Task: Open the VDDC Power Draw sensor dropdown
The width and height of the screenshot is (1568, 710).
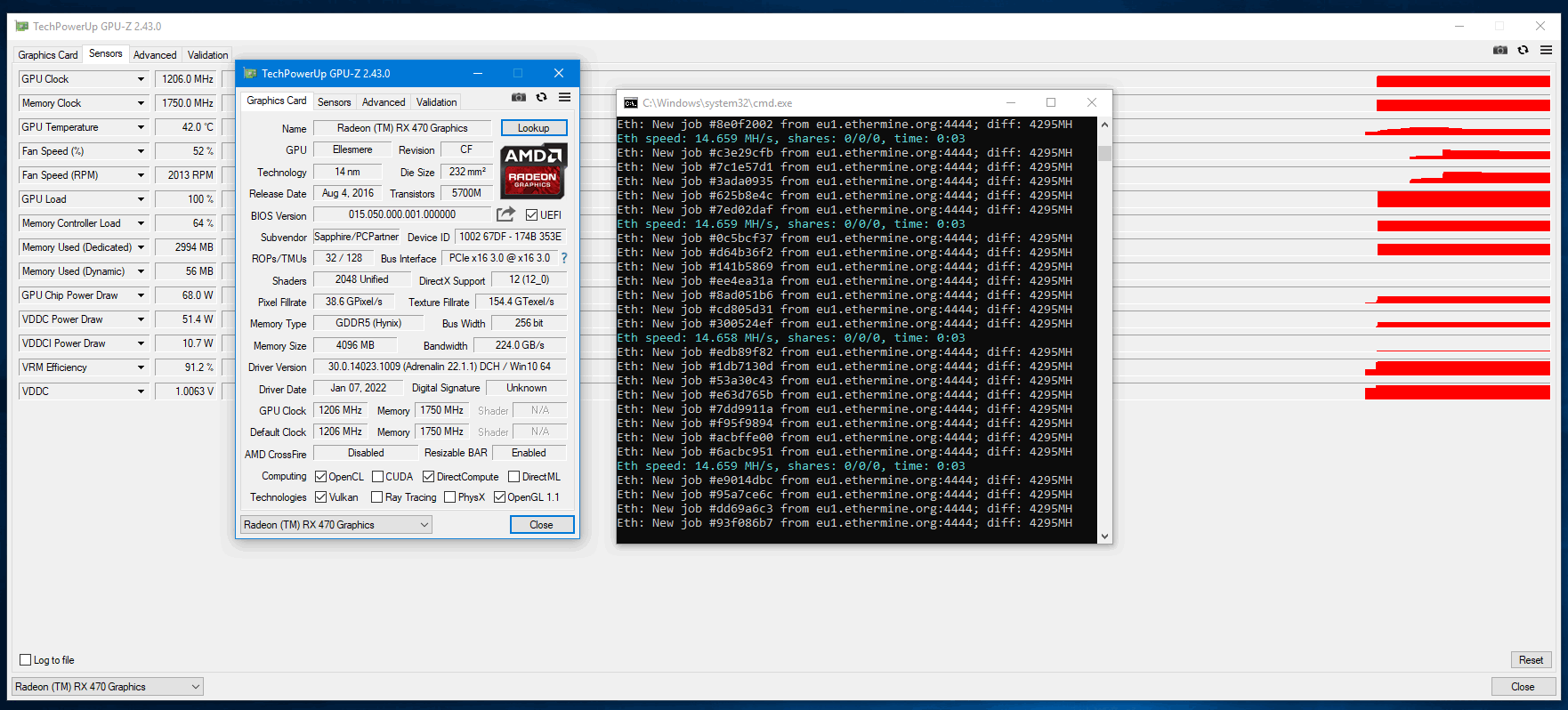Action: pyautogui.click(x=141, y=319)
